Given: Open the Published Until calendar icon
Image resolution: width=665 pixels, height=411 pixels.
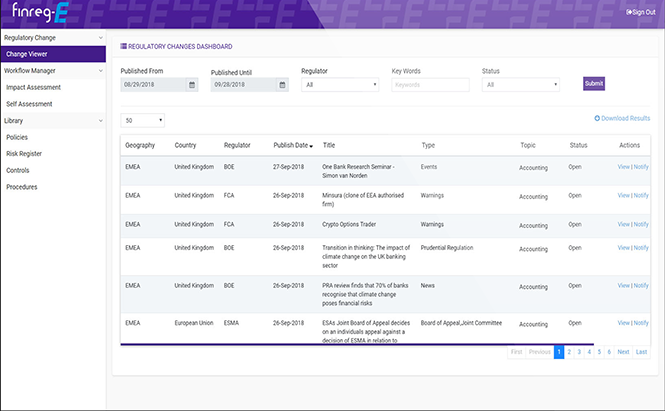Looking at the screenshot, I should (282, 85).
